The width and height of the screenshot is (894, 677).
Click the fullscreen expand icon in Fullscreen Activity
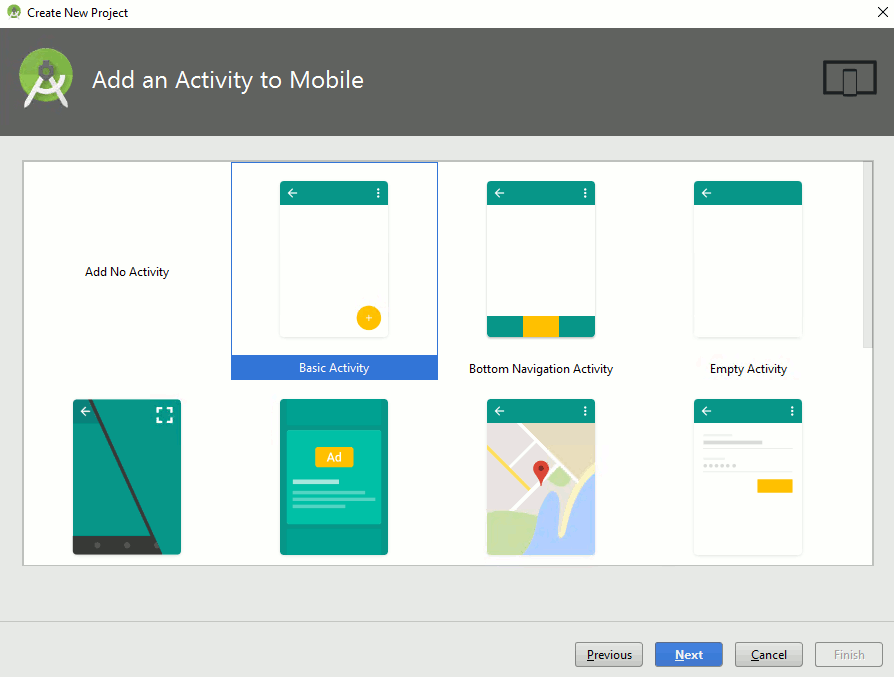coord(165,415)
